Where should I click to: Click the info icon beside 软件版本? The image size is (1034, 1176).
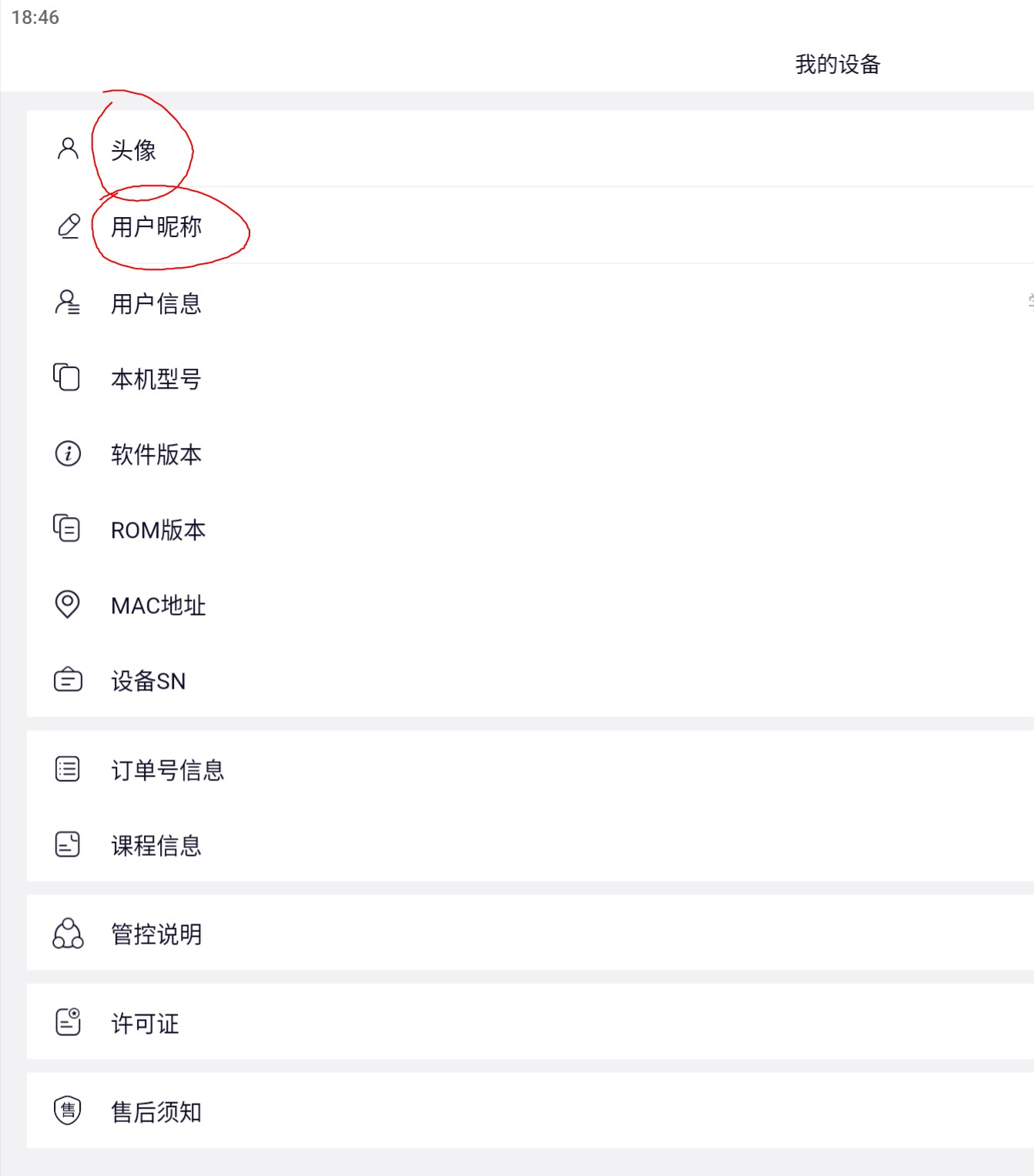click(68, 453)
